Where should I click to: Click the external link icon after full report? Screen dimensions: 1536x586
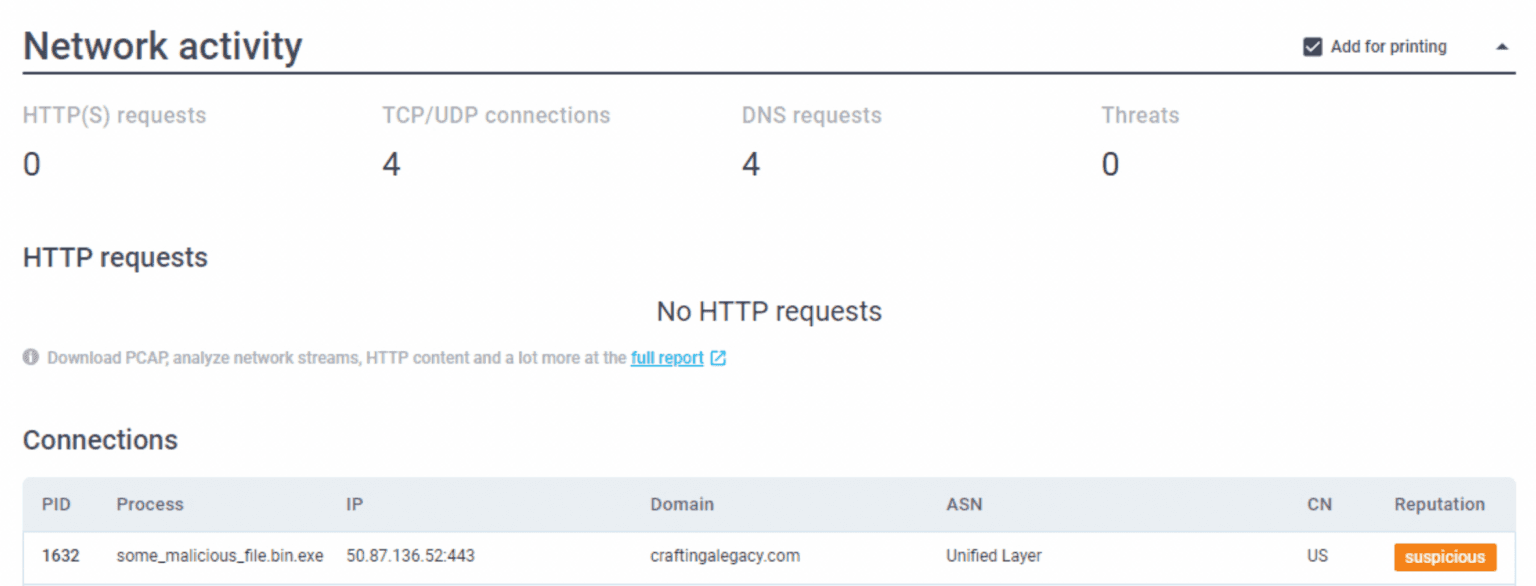click(718, 358)
